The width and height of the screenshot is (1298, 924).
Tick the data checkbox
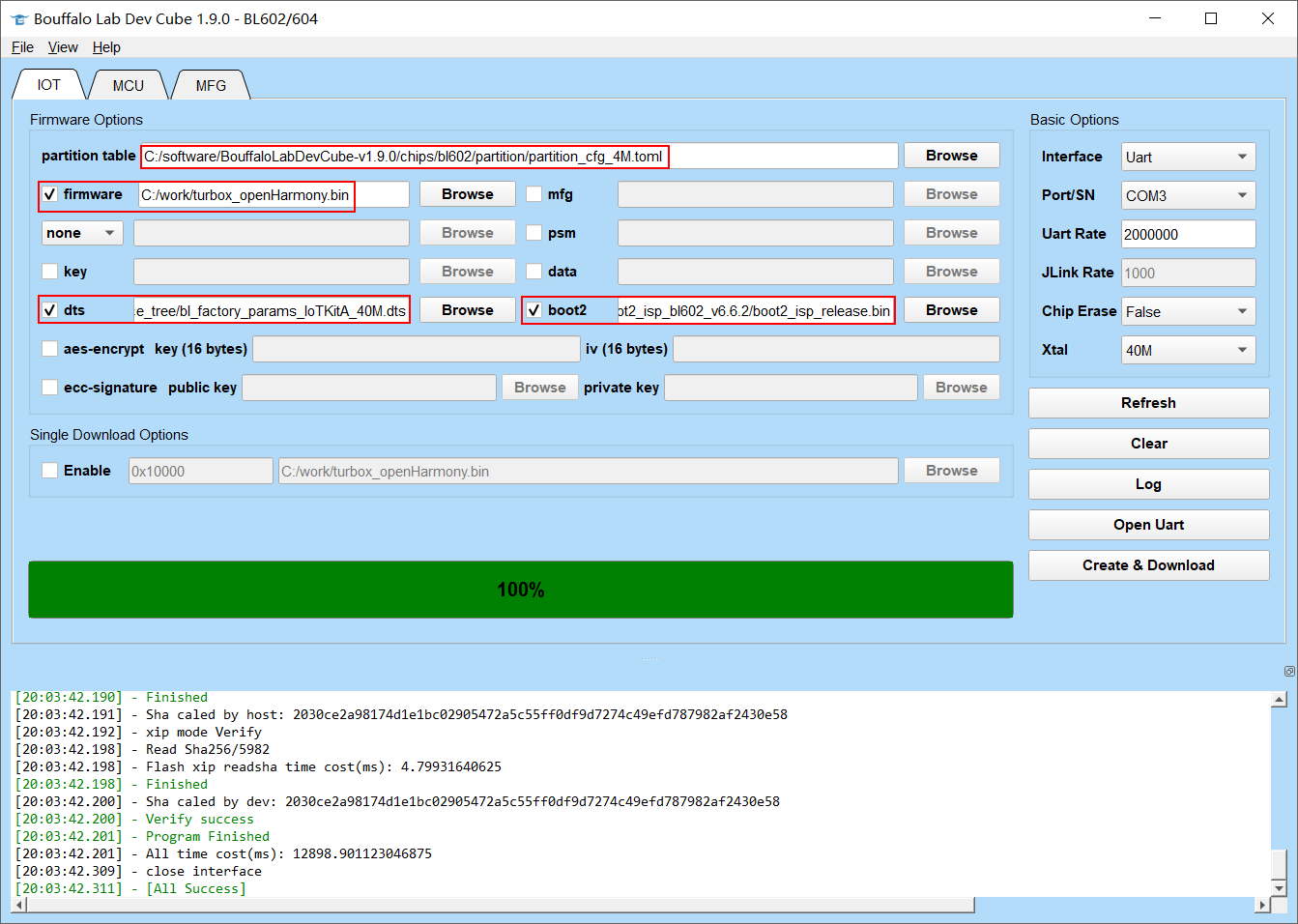pyautogui.click(x=534, y=272)
